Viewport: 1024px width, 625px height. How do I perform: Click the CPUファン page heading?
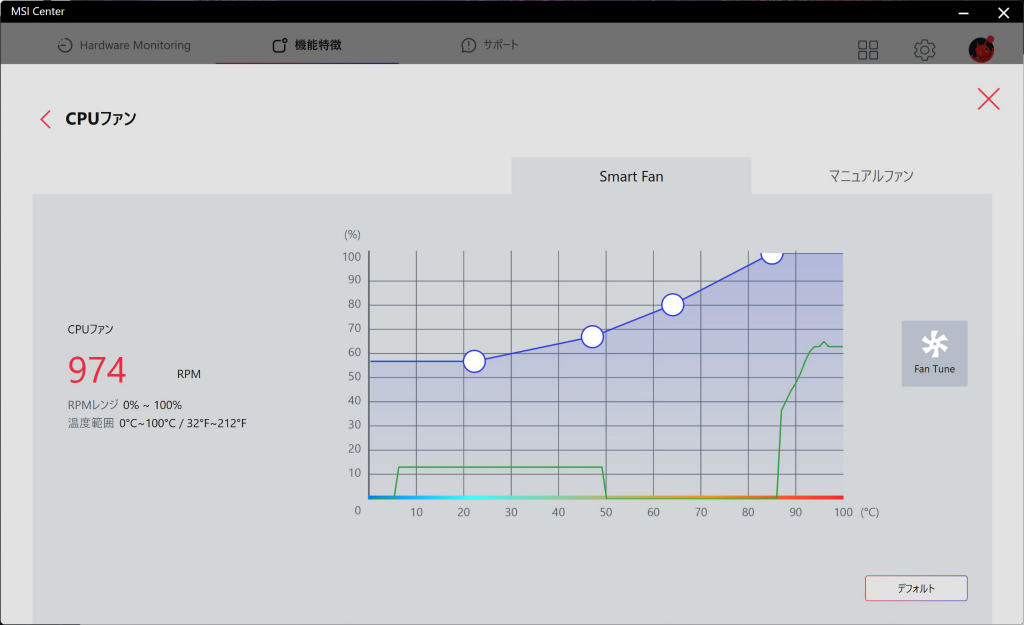pos(101,119)
